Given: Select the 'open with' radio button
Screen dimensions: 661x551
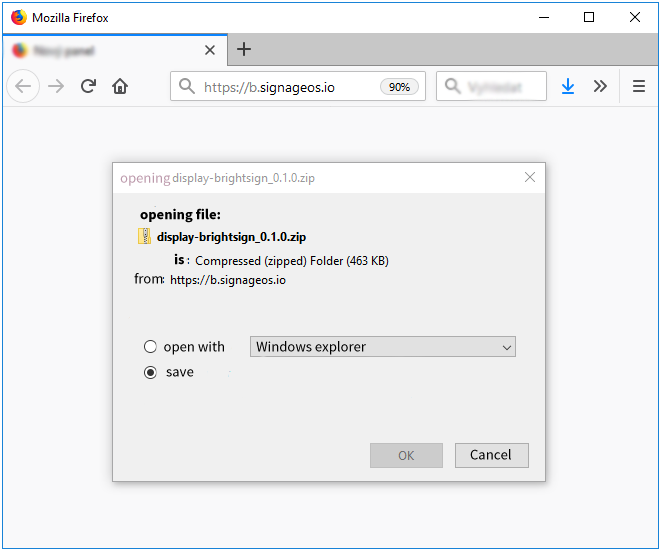Looking at the screenshot, I should [150, 347].
